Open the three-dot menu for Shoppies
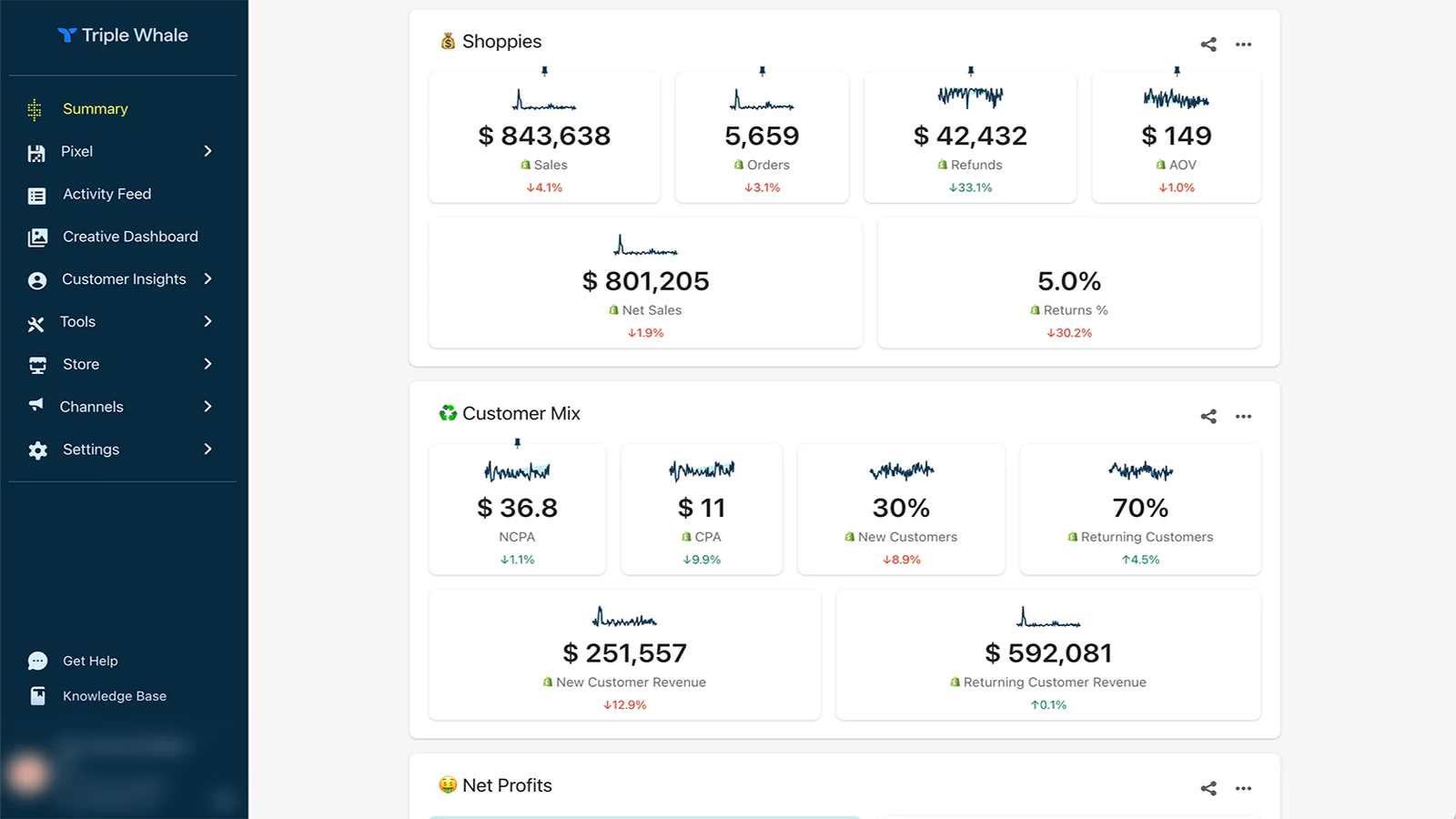The height and width of the screenshot is (819, 1456). coord(1243,45)
